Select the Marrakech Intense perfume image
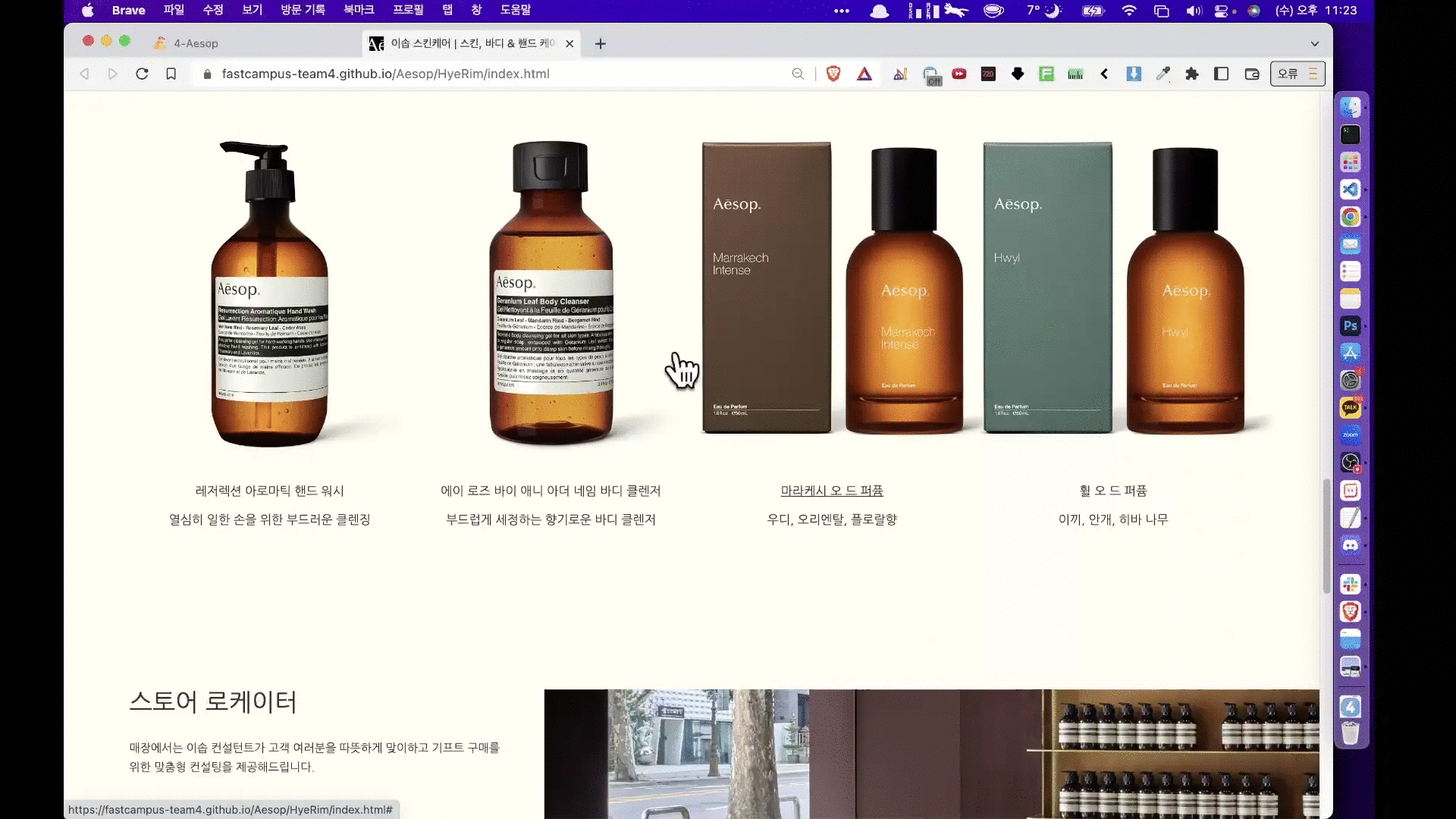This screenshot has width=1456, height=819. point(833,288)
